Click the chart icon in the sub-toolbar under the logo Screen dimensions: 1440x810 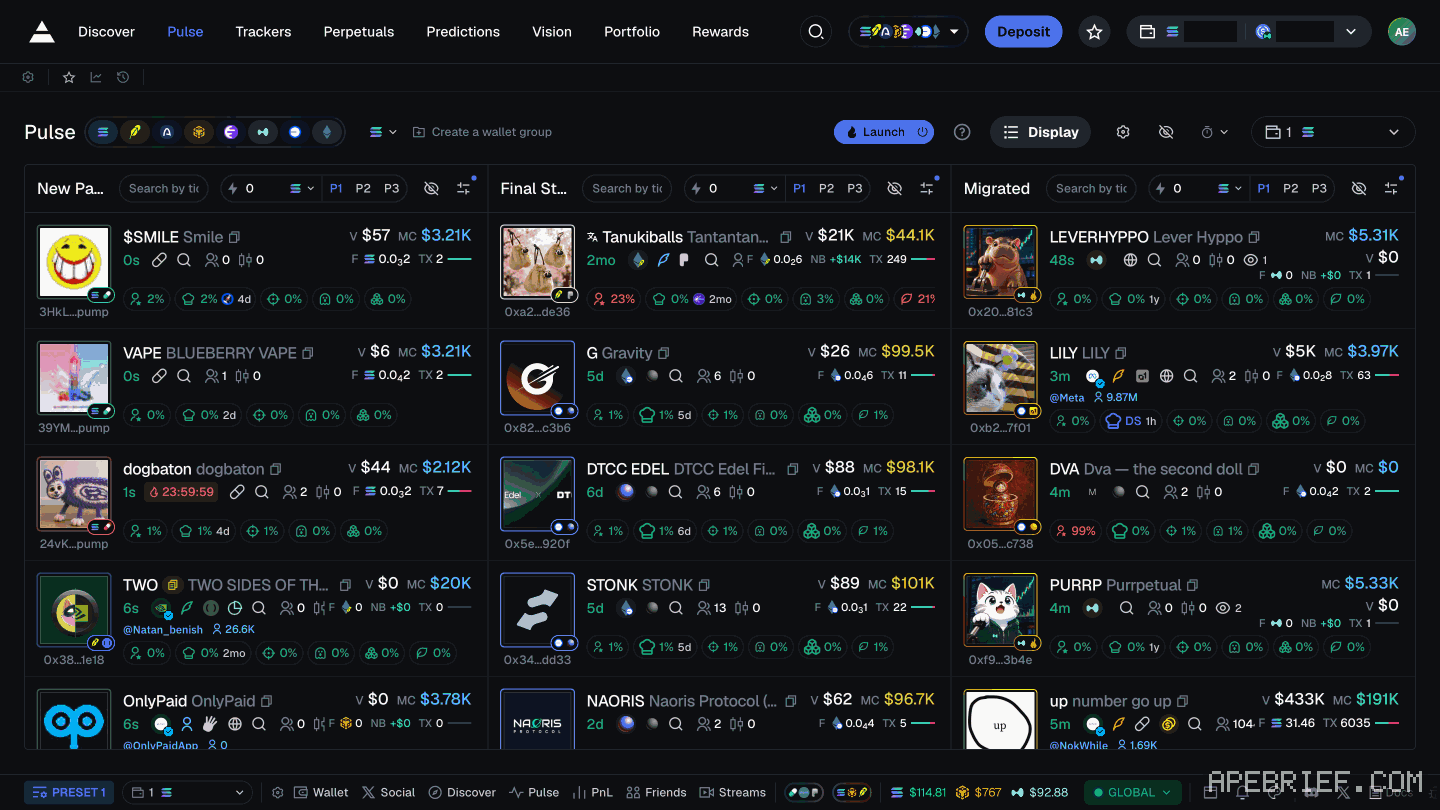coord(96,77)
